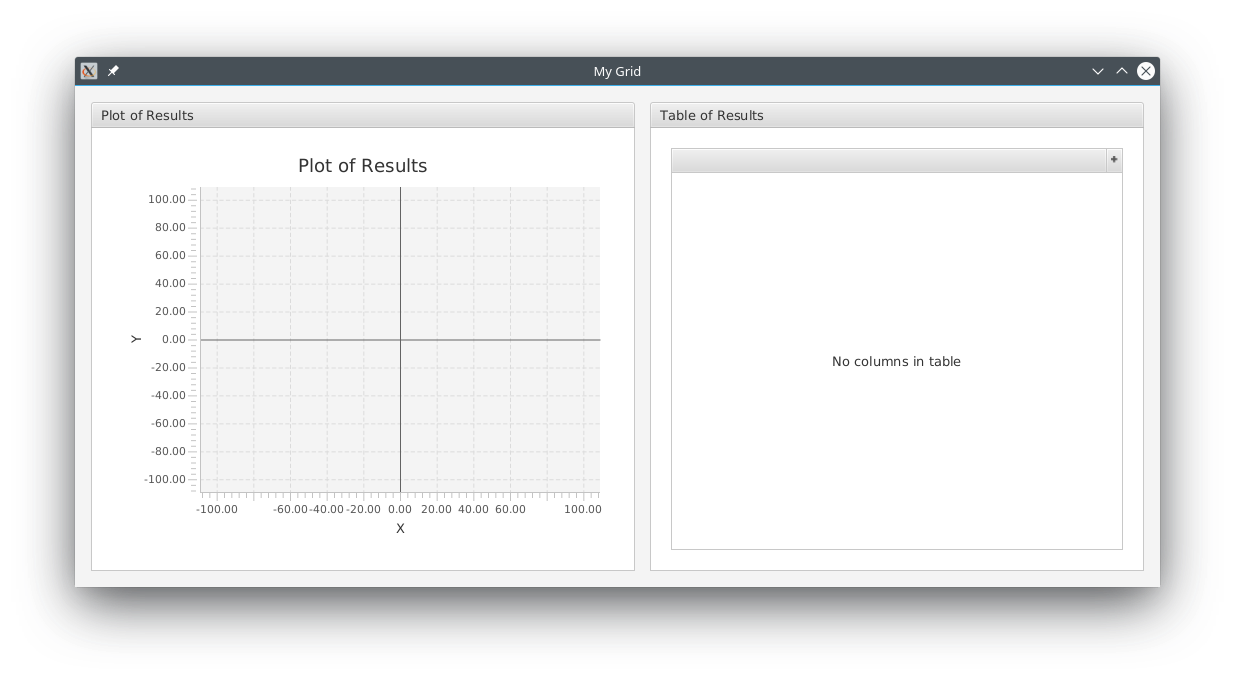
Task: Collapse the Table of Results pane header
Action: [x=897, y=115]
